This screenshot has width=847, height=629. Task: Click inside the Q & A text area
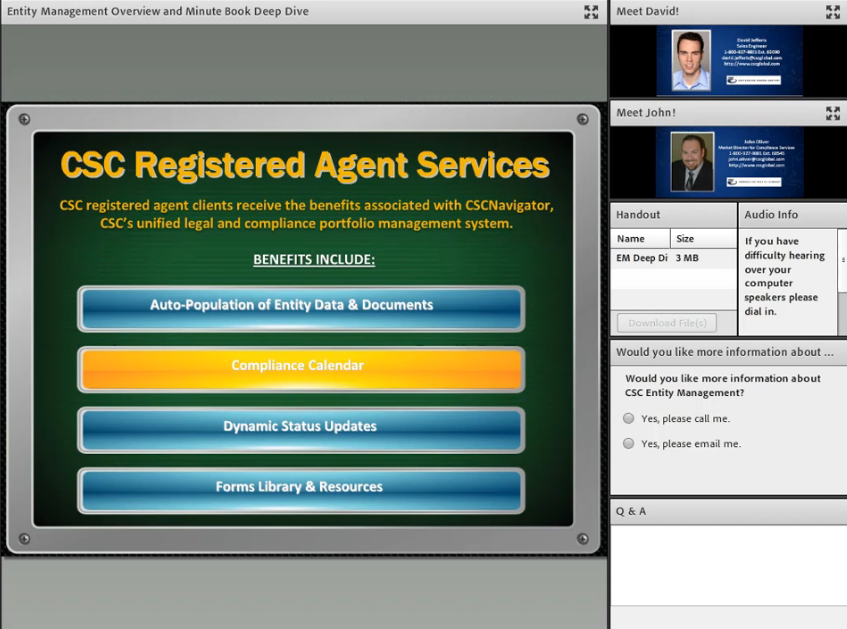coord(728,565)
